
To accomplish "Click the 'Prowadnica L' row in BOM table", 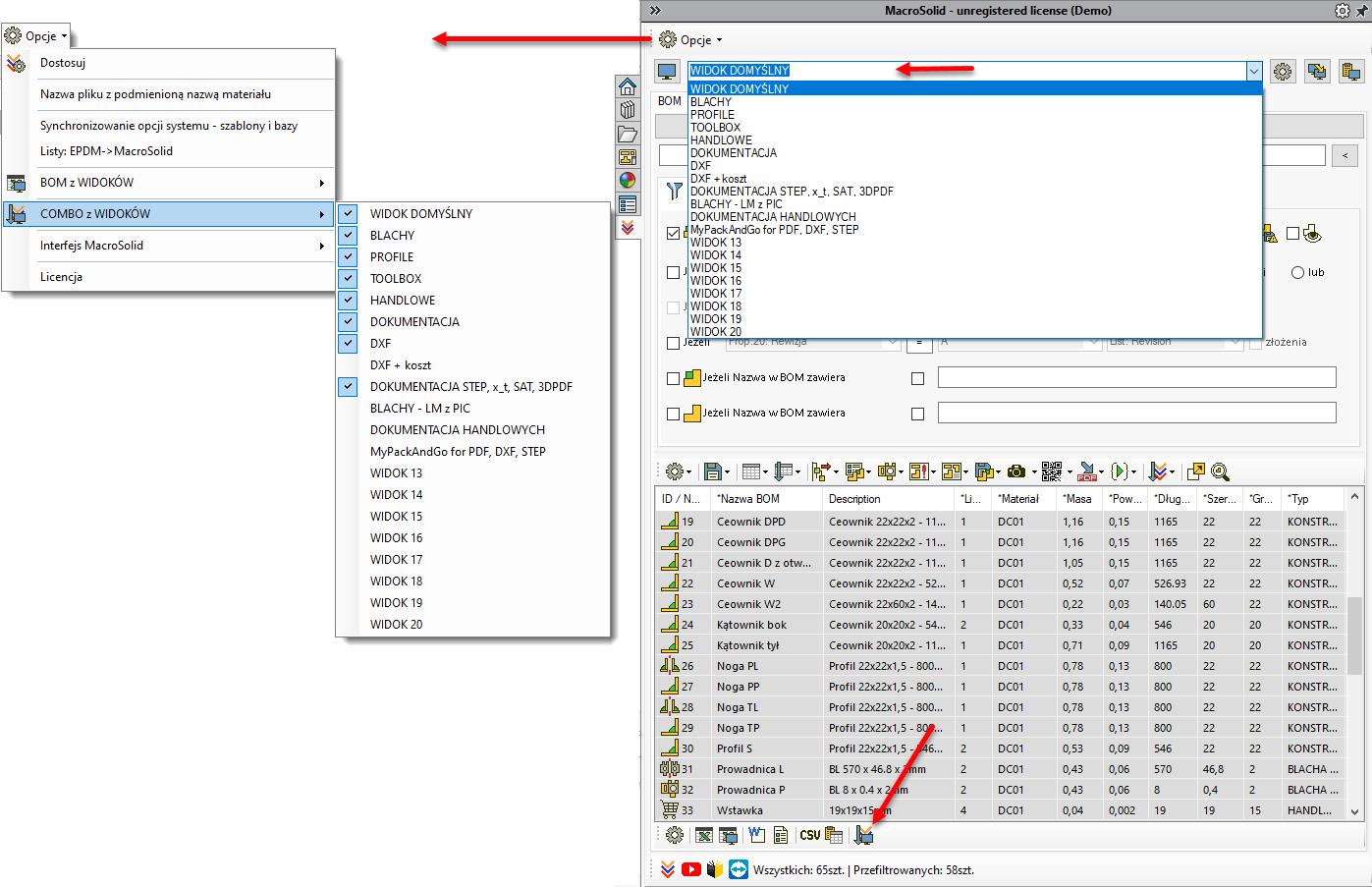I will pyautogui.click(x=1000, y=769).
